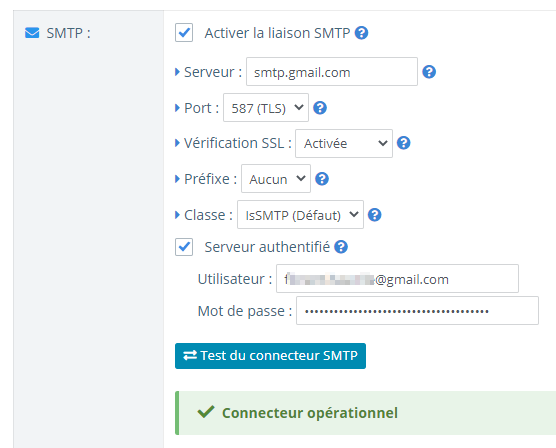Open the Préfixe Aucun dropdown
This screenshot has width=556, height=448.
tap(276, 178)
